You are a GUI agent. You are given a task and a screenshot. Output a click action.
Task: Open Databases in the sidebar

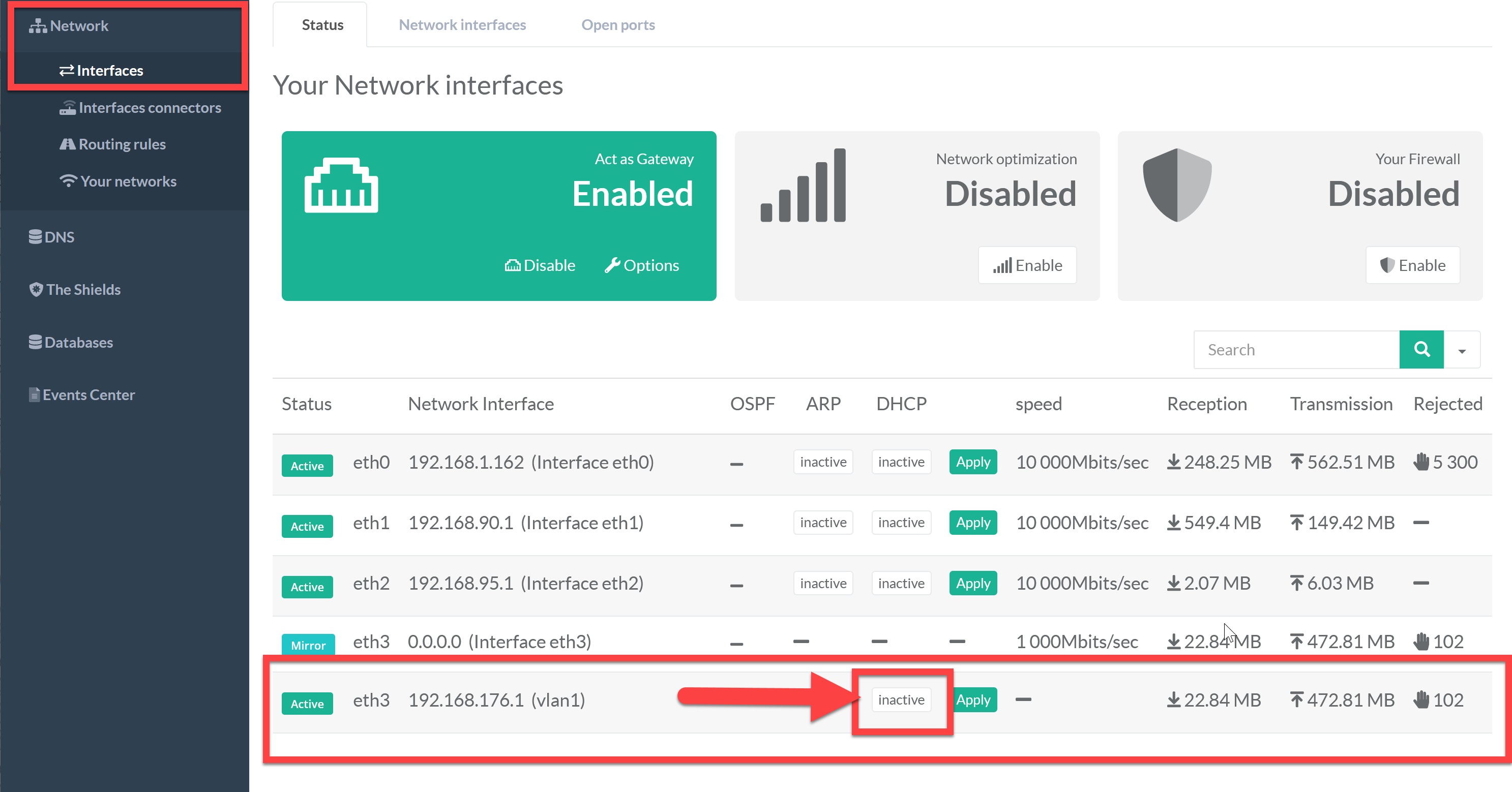pos(70,342)
